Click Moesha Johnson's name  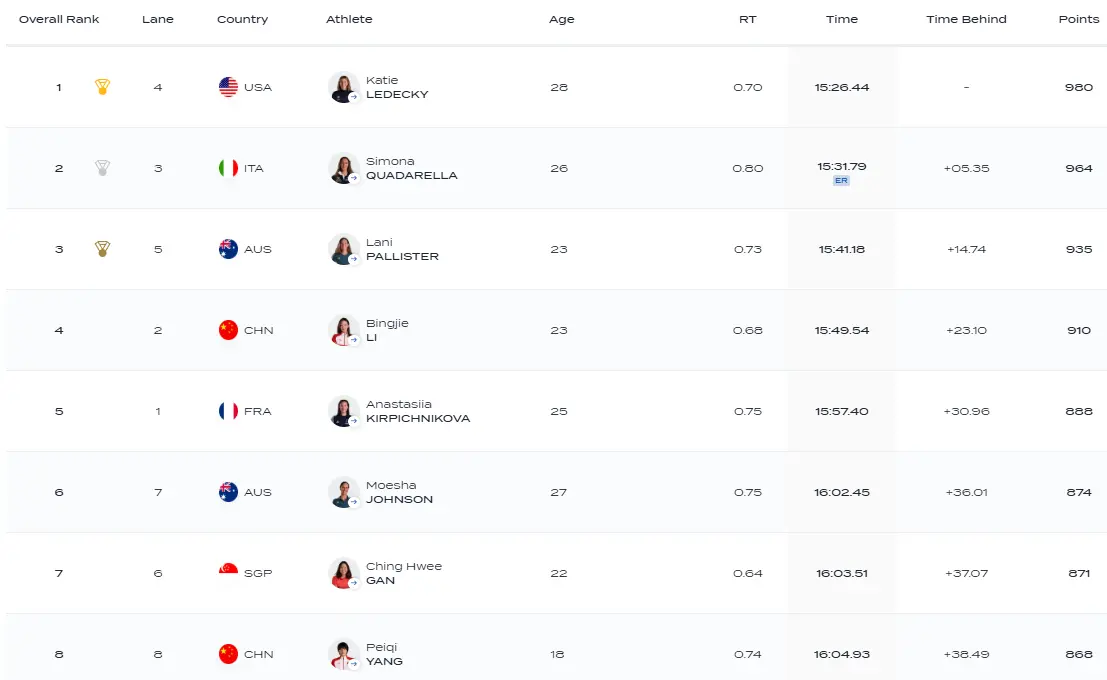tap(400, 492)
